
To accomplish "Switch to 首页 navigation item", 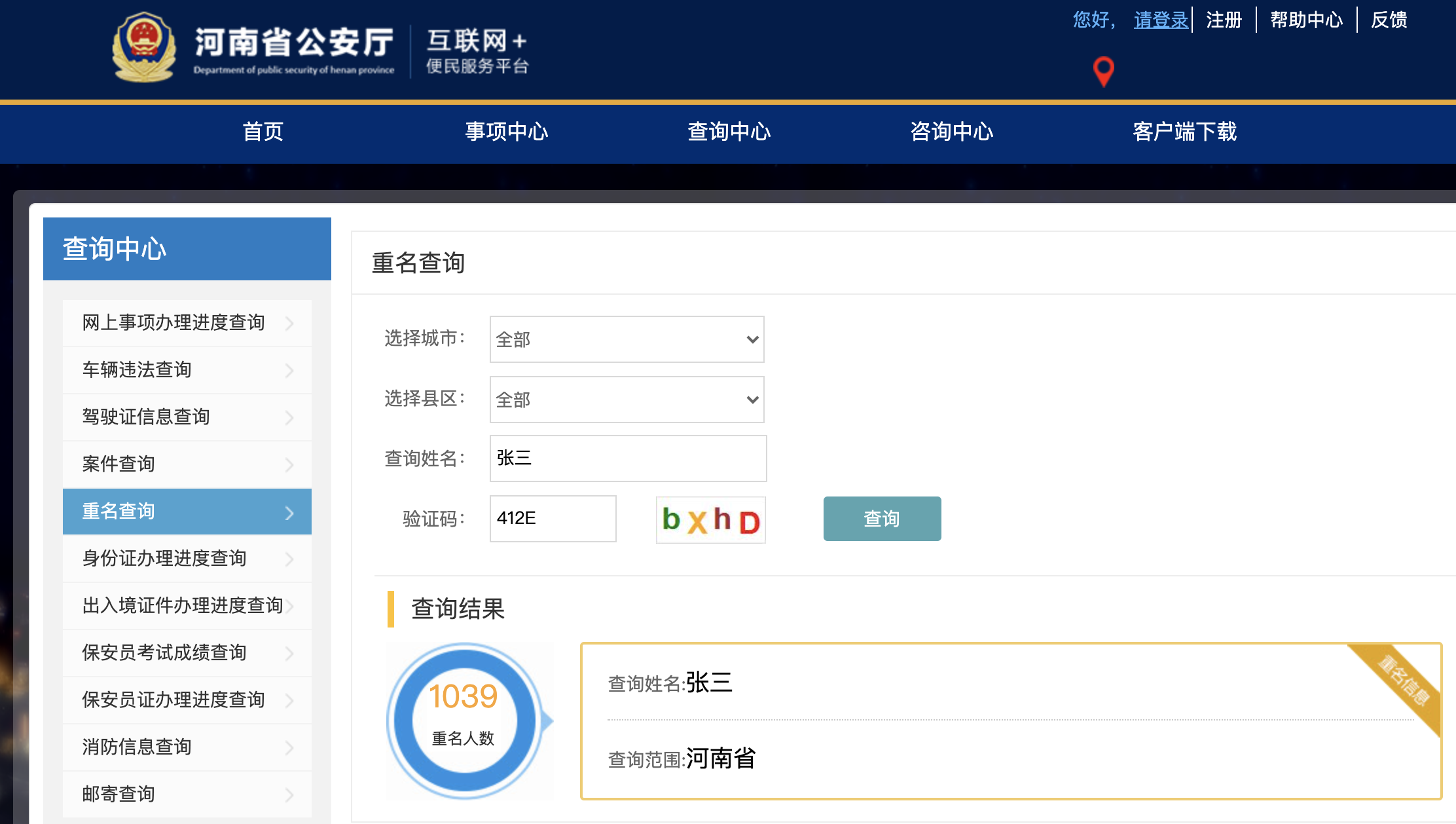I will pos(263,132).
